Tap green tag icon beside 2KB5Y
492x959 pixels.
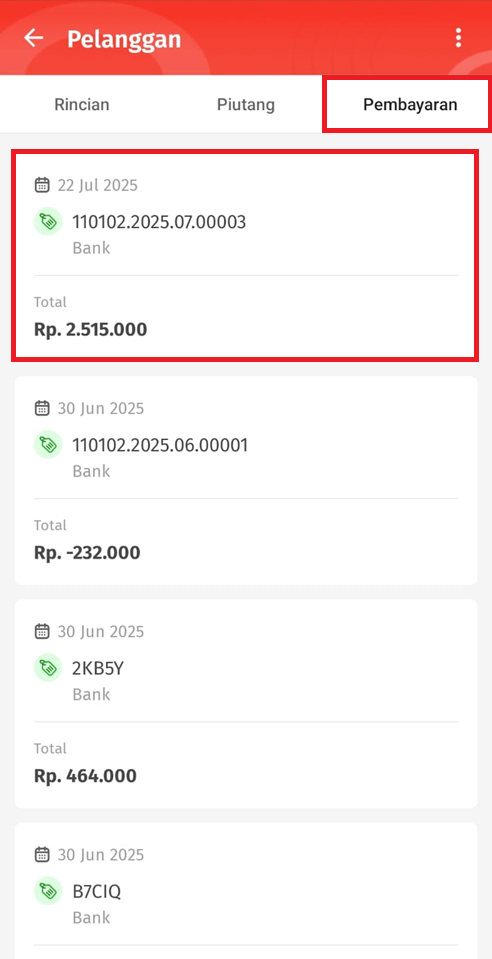(48, 667)
